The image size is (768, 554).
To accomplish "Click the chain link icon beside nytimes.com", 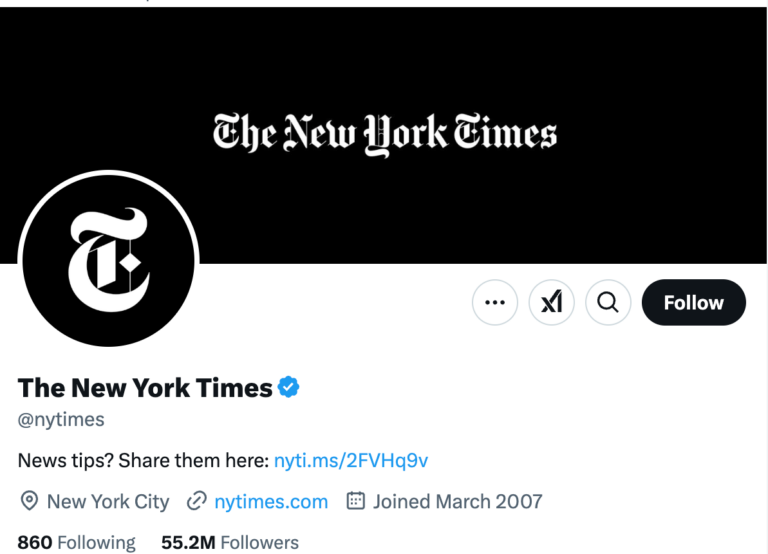I will coord(196,501).
